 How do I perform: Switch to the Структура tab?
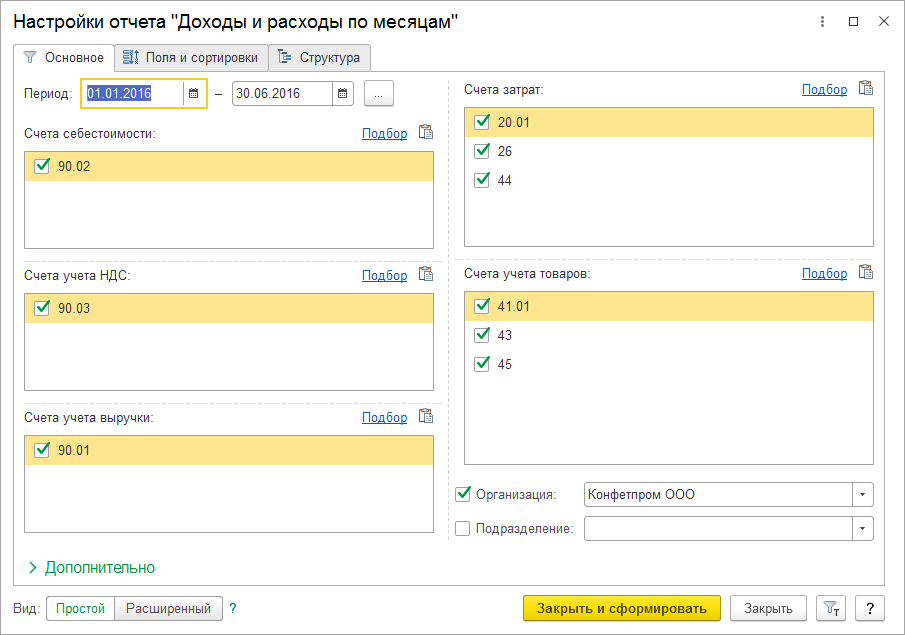[320, 58]
